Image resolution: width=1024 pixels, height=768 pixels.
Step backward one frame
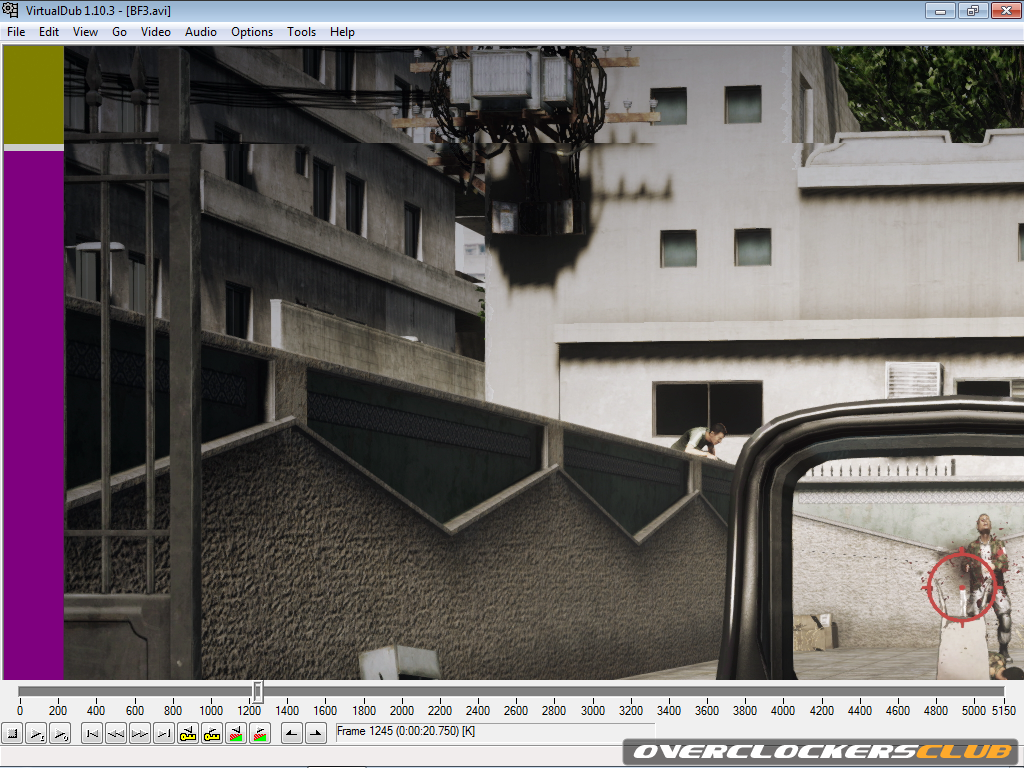[116, 734]
